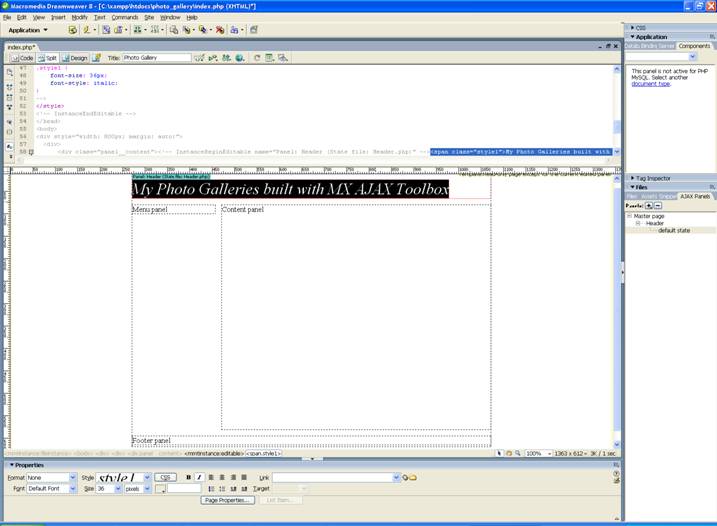Image resolution: width=717 pixels, height=526 pixels.
Task: Select the index.php document tab
Action: (x=21, y=47)
